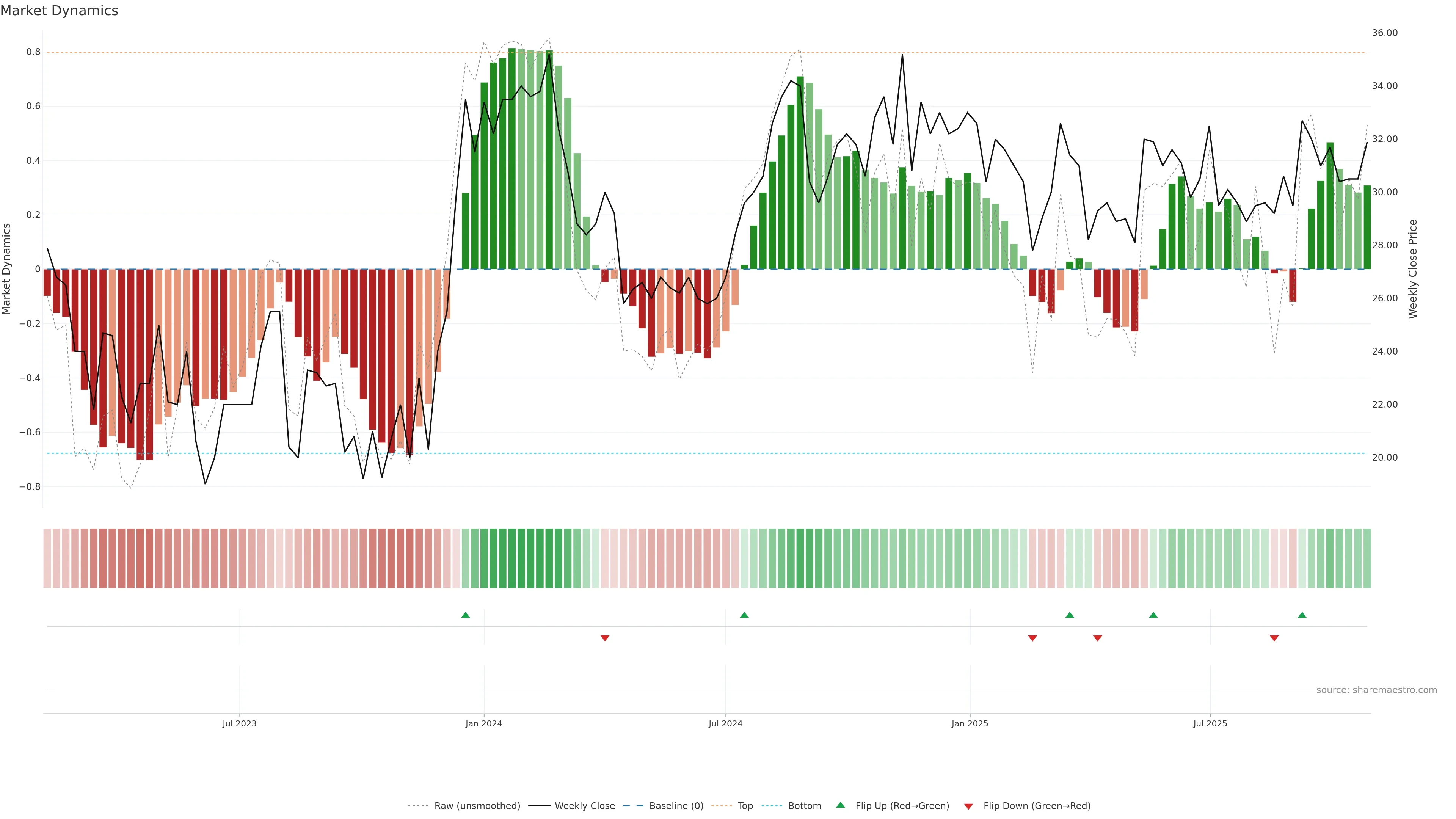Click the first green Flip Up triangle marker

pyautogui.click(x=465, y=615)
